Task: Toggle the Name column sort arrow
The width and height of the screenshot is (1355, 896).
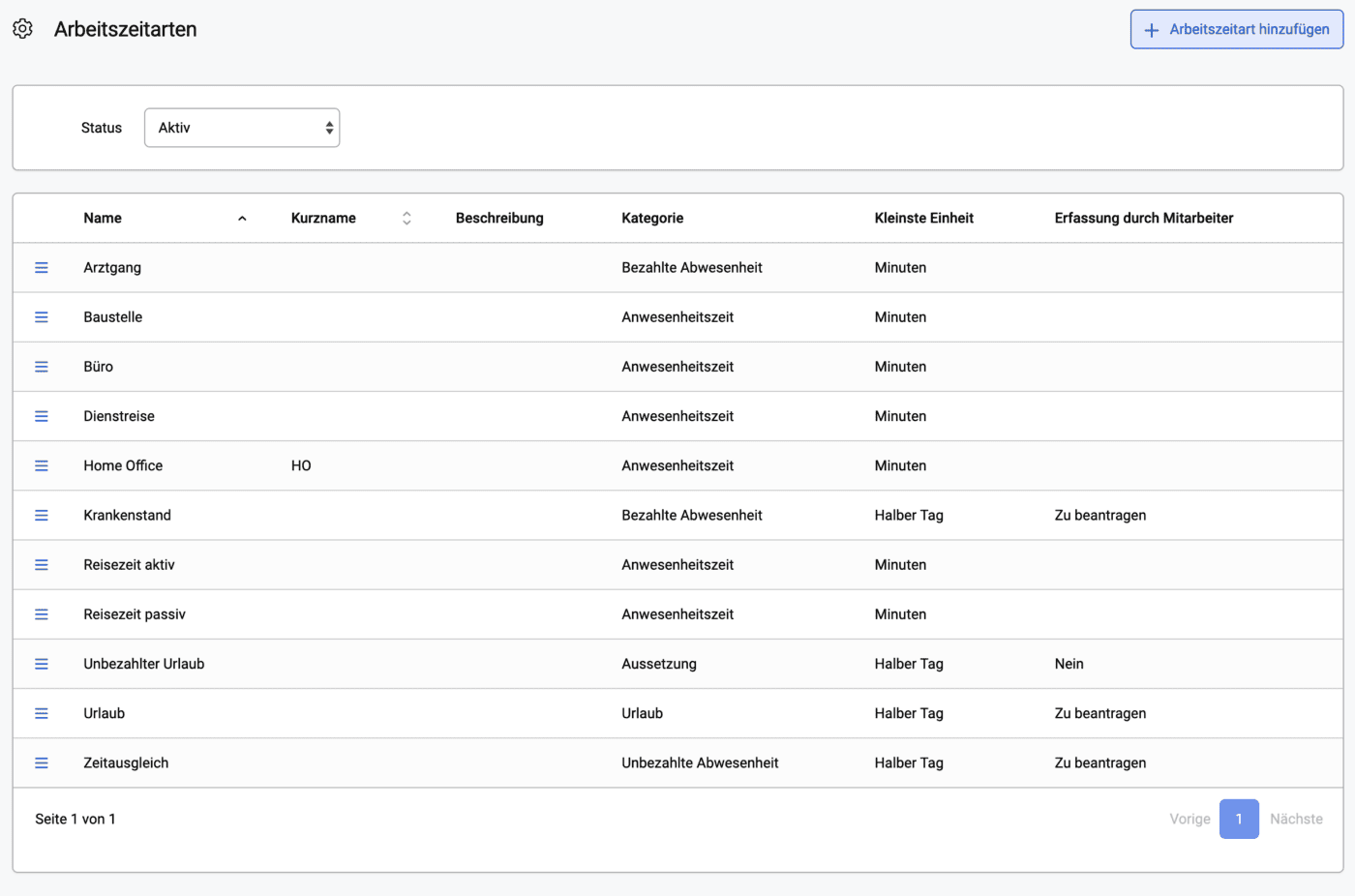Action: point(242,219)
